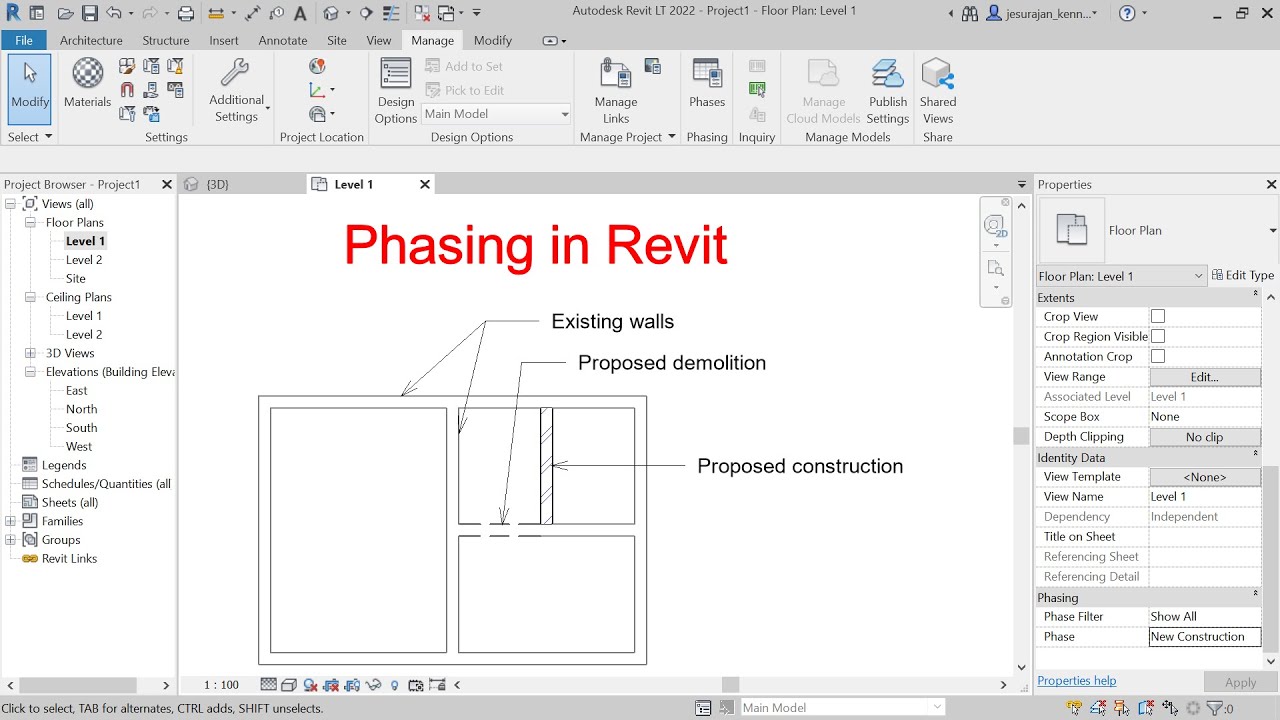Open the File menu
Viewport: 1280px width, 720px height.
pyautogui.click(x=24, y=40)
